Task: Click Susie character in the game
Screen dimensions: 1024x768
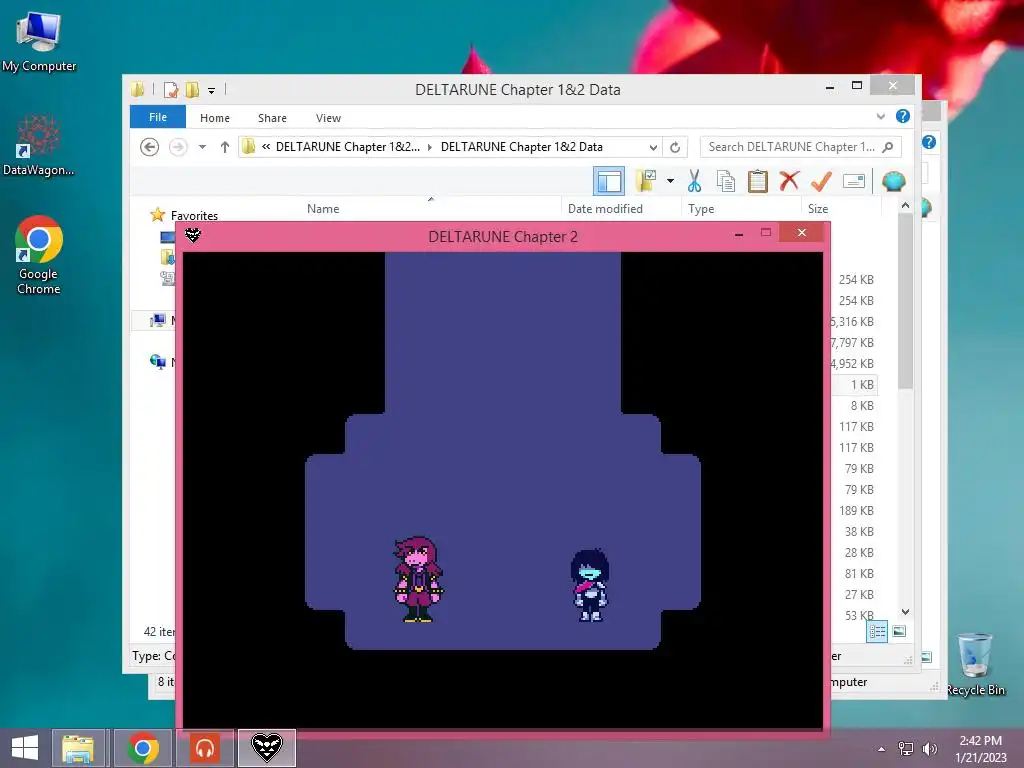Action: [x=418, y=579]
